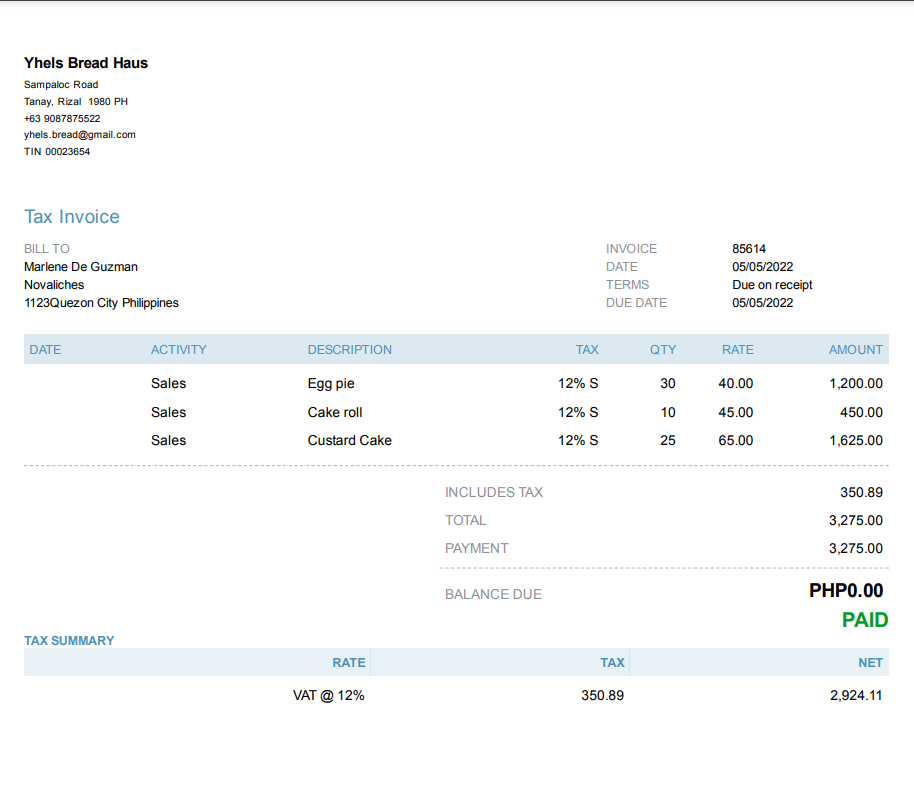Click the ACTIVITY column header
Image resolution: width=914 pixels, height=787 pixels.
pos(179,350)
